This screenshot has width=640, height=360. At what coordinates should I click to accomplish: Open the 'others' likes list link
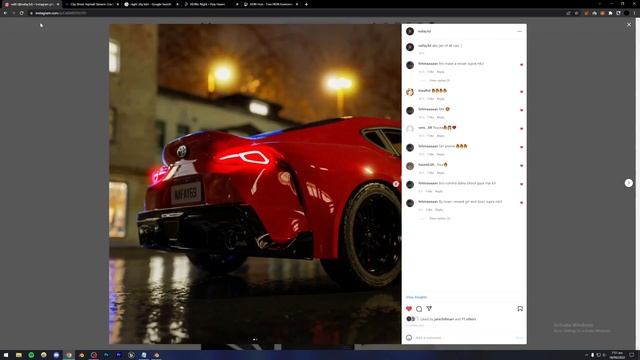(x=469, y=319)
